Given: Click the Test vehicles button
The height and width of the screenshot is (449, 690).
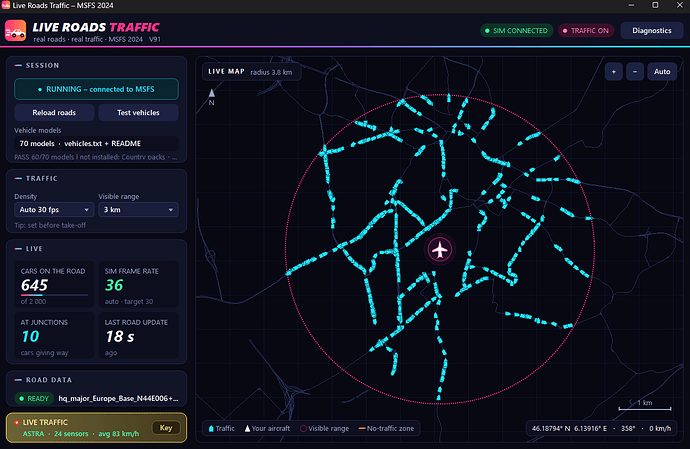Looking at the screenshot, I should [138, 113].
